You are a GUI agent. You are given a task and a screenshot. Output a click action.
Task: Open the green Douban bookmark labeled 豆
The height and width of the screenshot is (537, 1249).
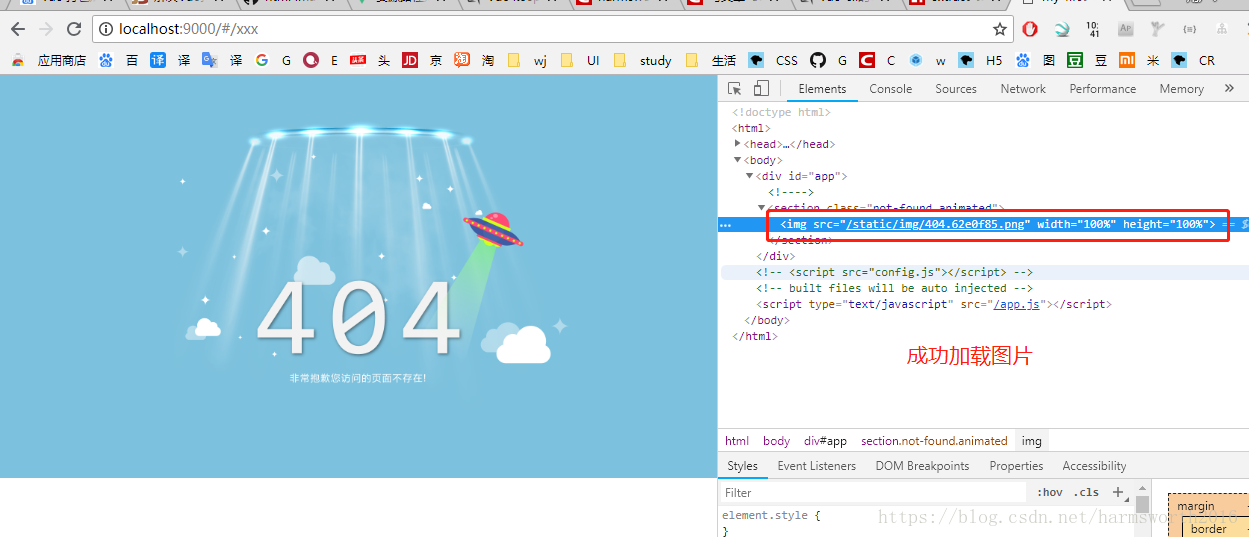pos(1087,60)
